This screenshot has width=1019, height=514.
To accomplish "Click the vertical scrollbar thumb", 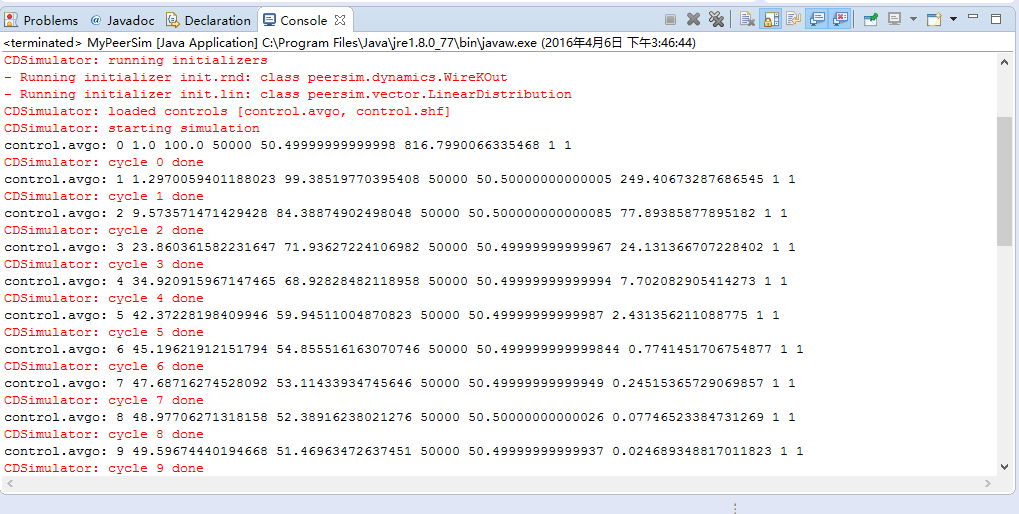I will (x=1004, y=181).
